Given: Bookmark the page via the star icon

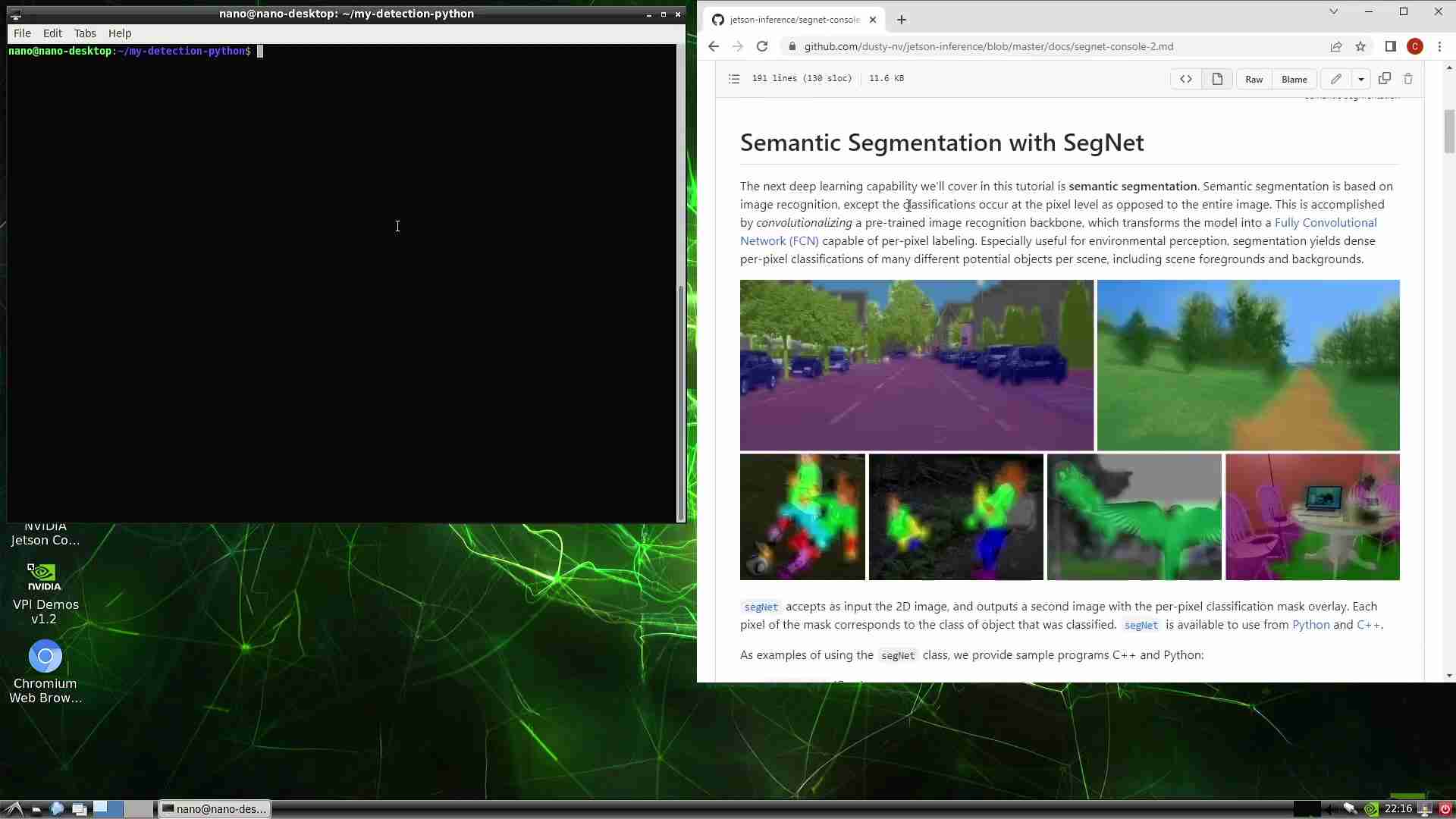Looking at the screenshot, I should (1360, 46).
